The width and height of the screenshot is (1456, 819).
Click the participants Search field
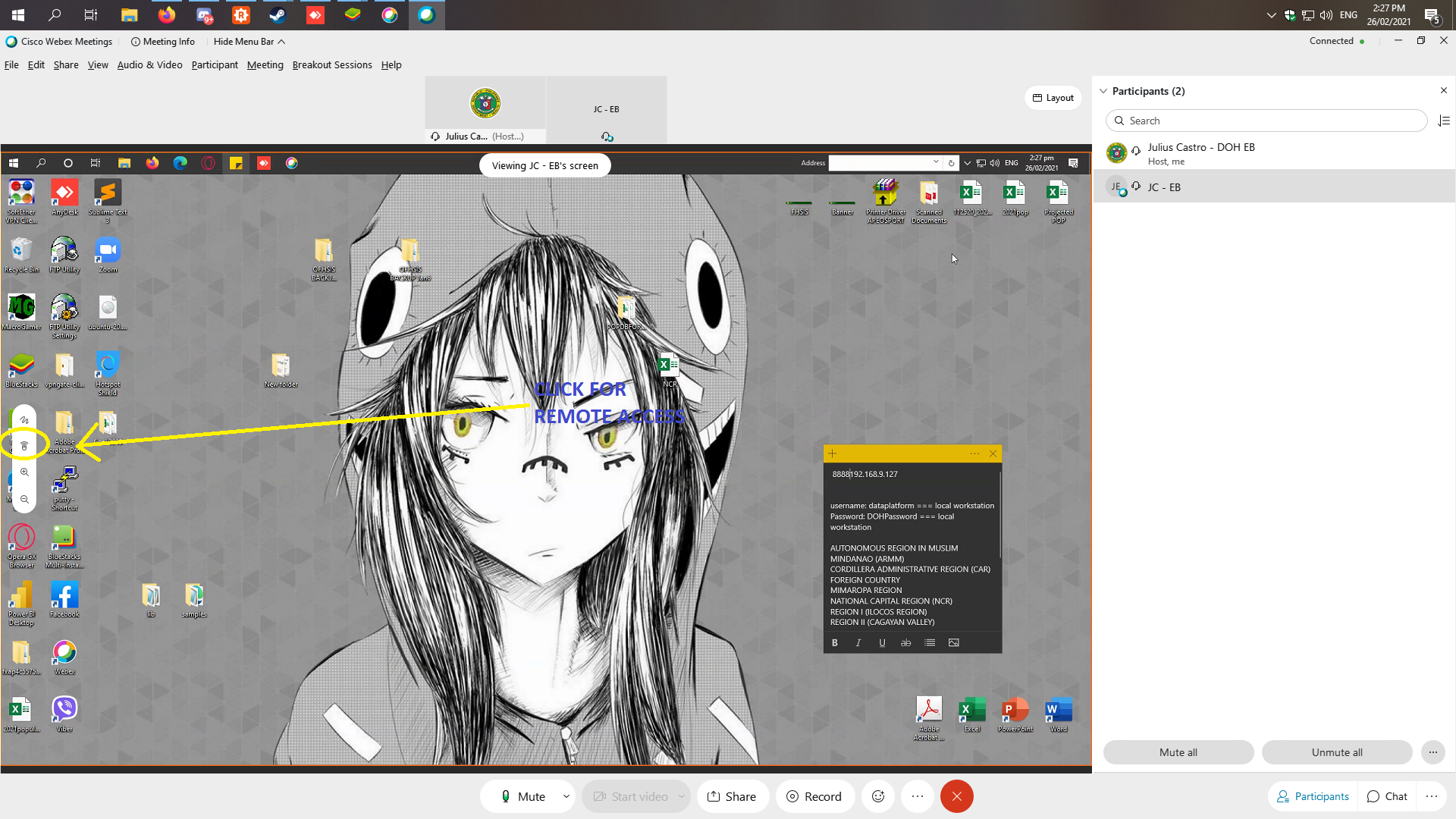(x=1266, y=121)
